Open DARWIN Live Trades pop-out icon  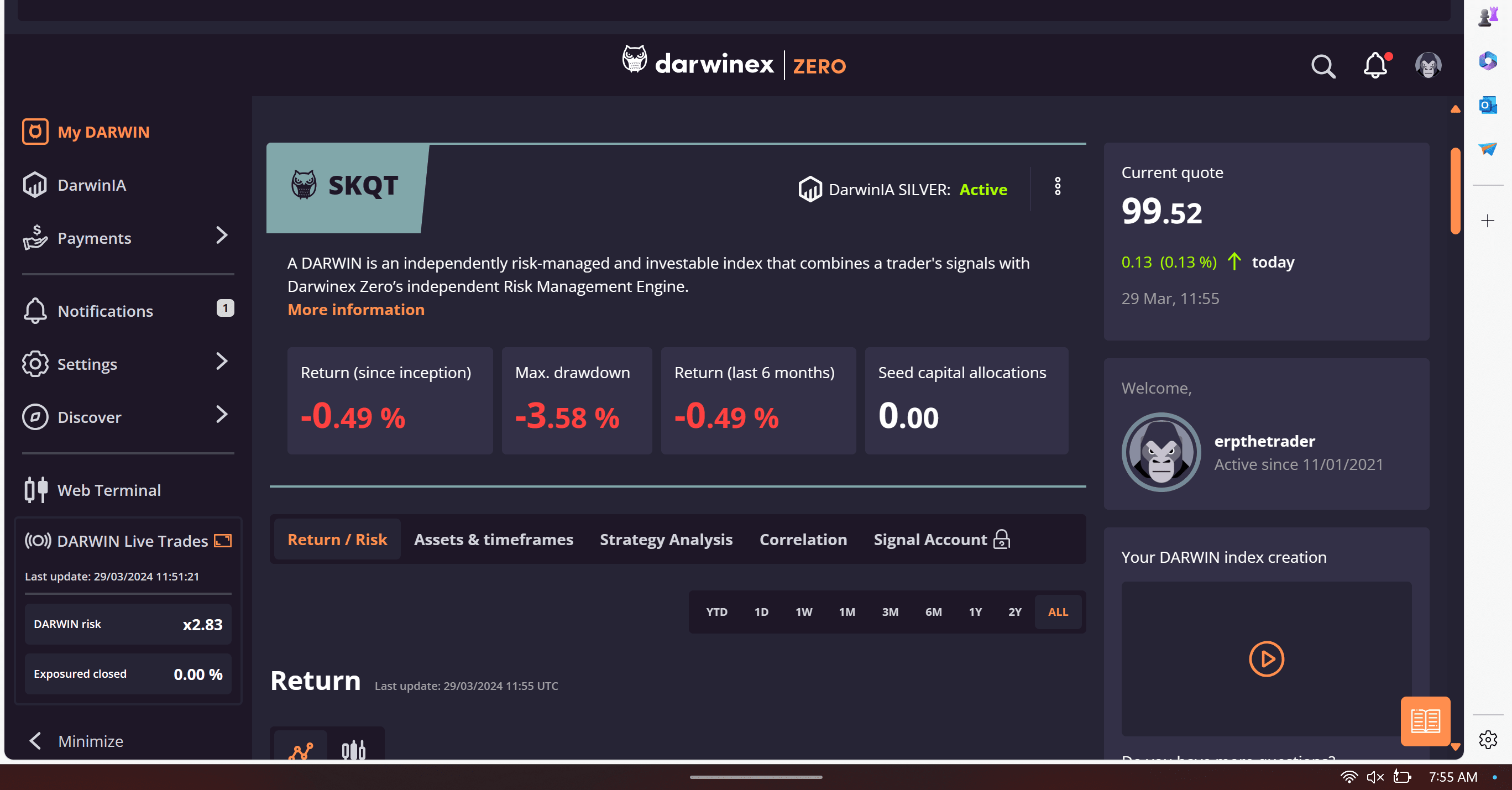coord(222,541)
